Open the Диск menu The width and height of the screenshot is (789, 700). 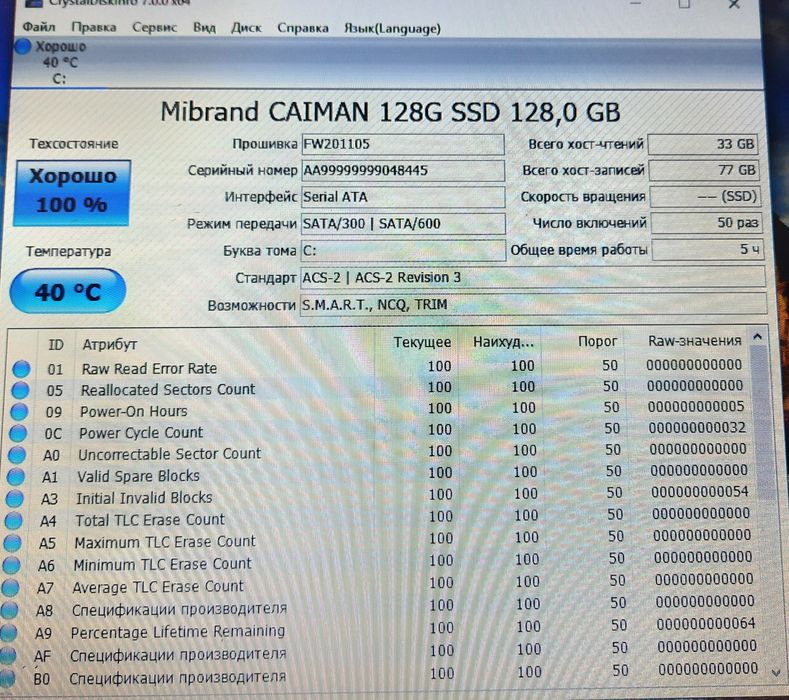(246, 28)
